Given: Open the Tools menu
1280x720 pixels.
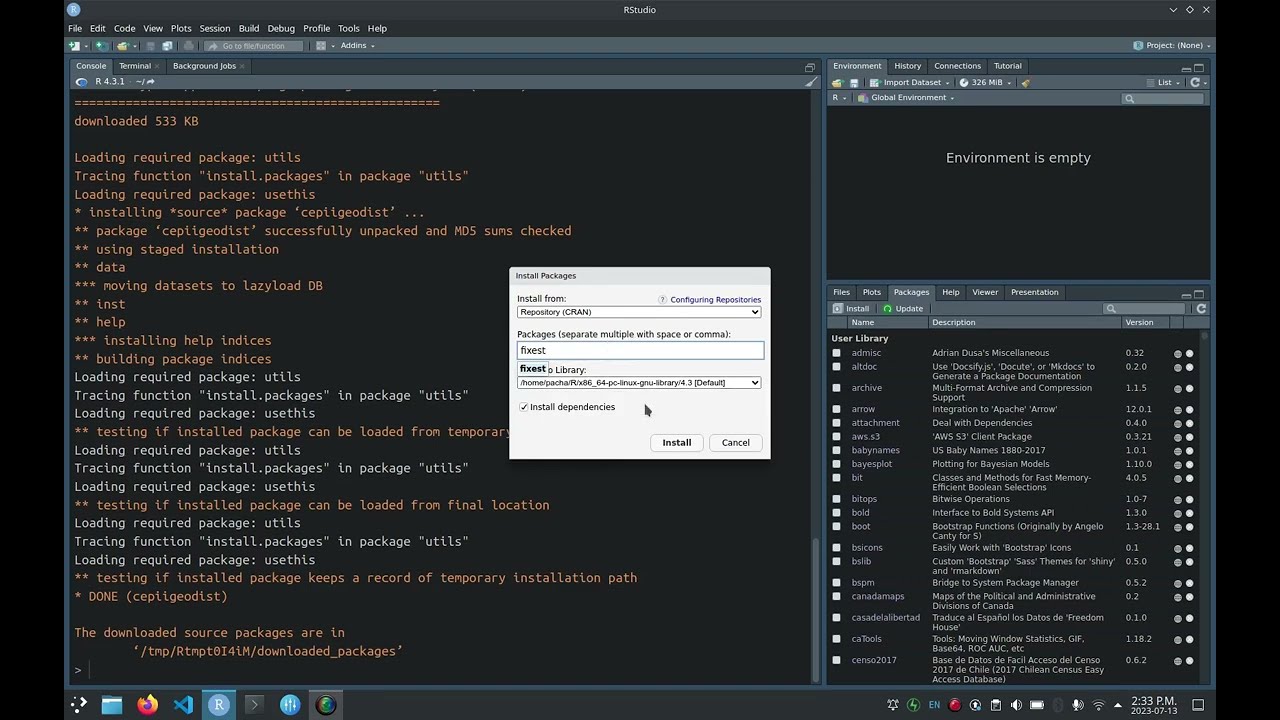Looking at the screenshot, I should 348,29.
